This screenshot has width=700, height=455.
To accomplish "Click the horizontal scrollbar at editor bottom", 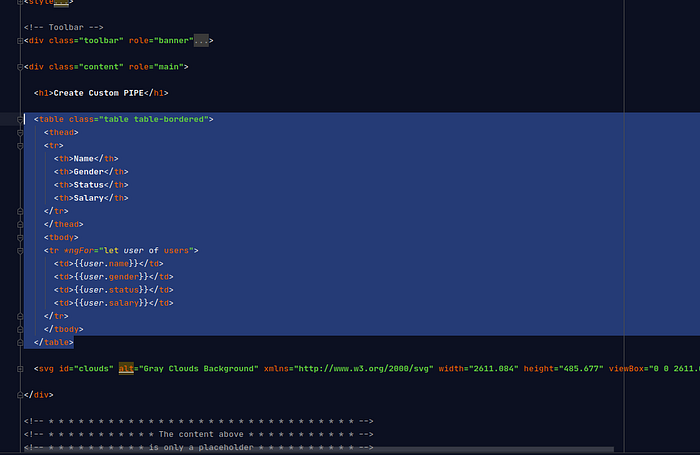I will (319, 450).
